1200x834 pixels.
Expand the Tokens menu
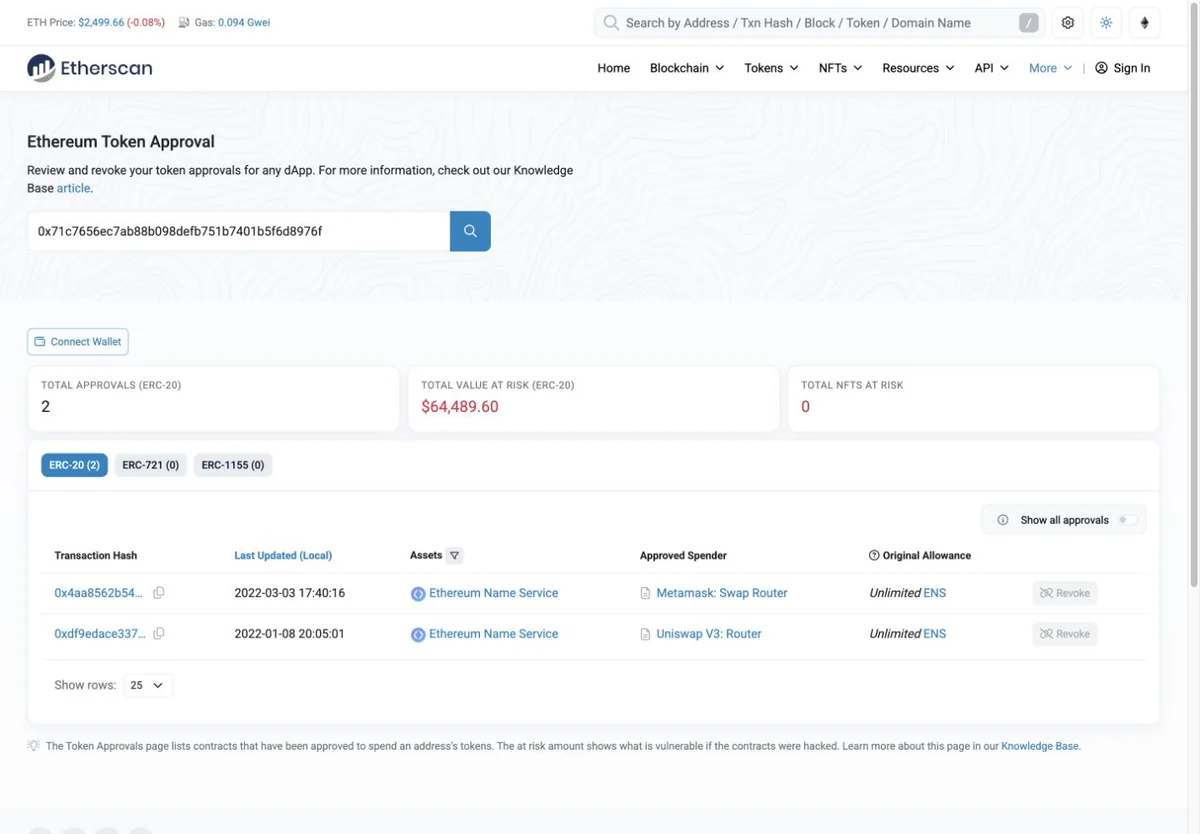tap(771, 68)
